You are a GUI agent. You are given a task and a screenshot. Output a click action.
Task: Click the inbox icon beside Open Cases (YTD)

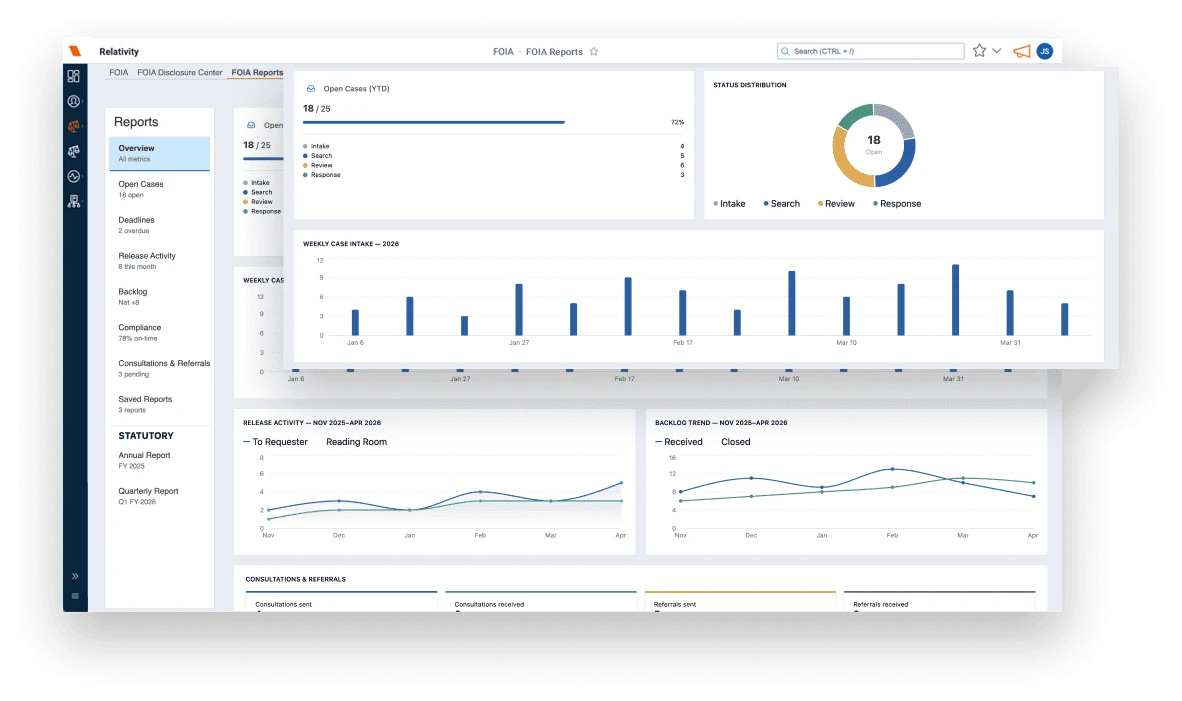311,88
